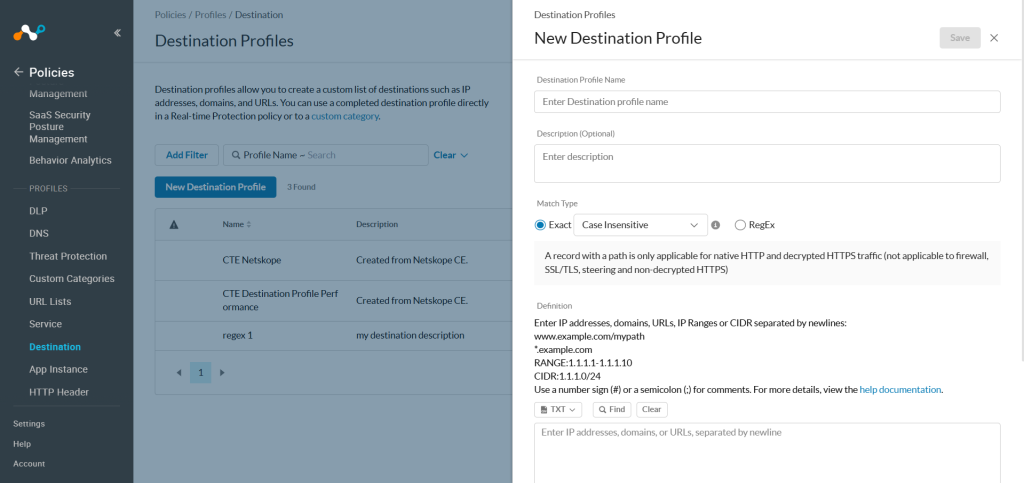Click the Description column header
The width and height of the screenshot is (1024, 483).
click(x=377, y=225)
